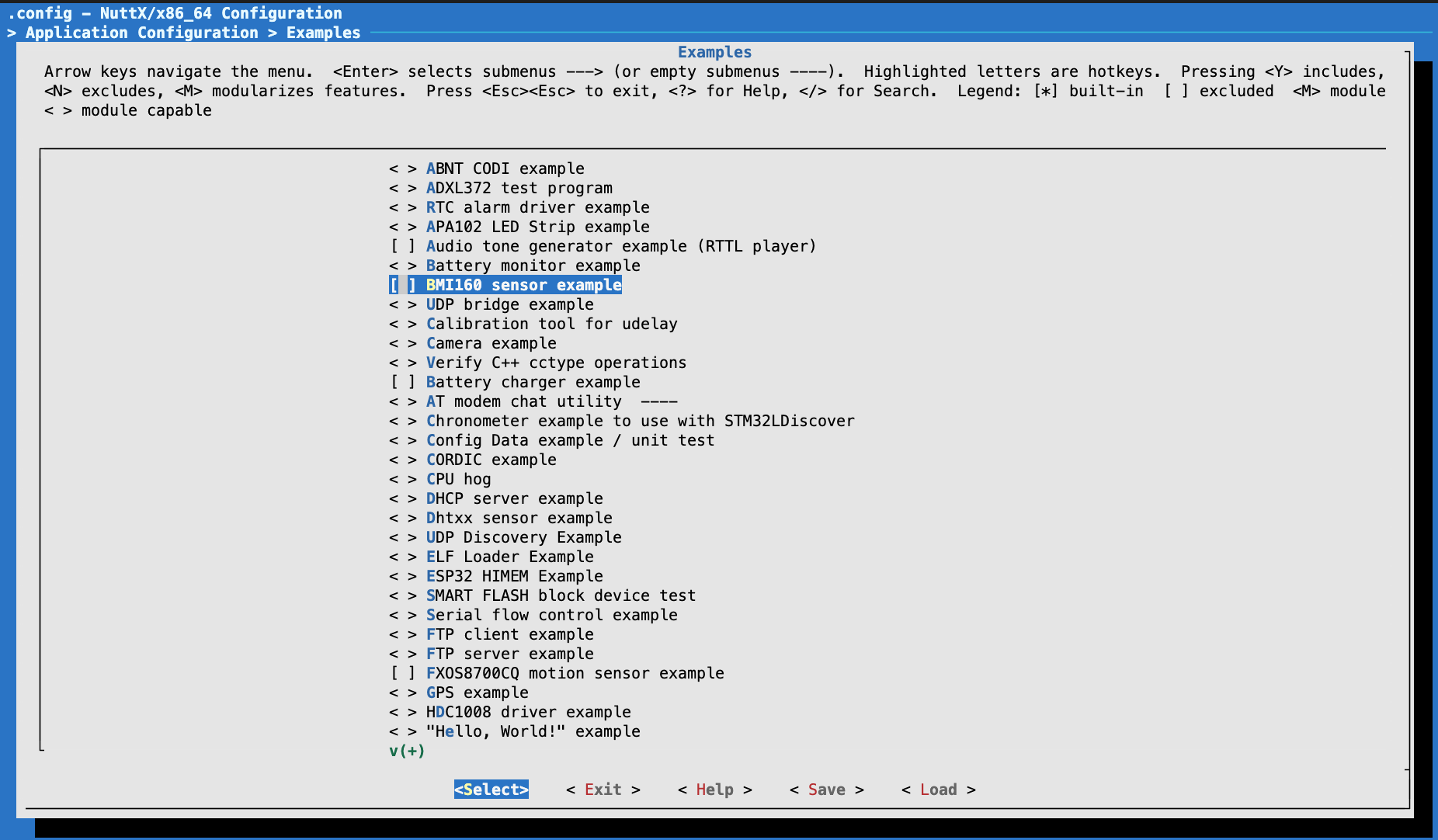
Task: Select the FTP server example entry
Action: tap(509, 654)
